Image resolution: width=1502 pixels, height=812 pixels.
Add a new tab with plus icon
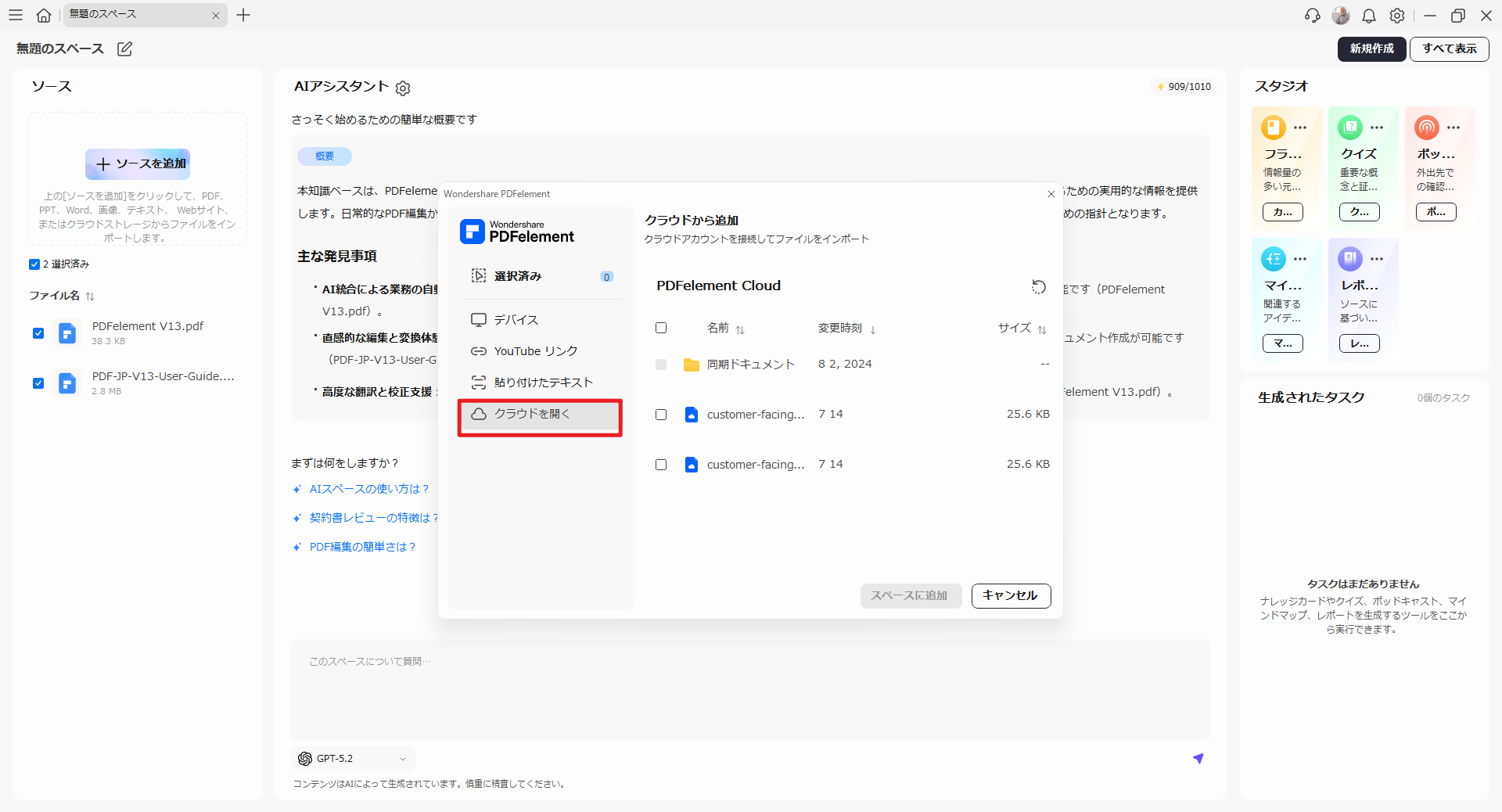coord(243,15)
